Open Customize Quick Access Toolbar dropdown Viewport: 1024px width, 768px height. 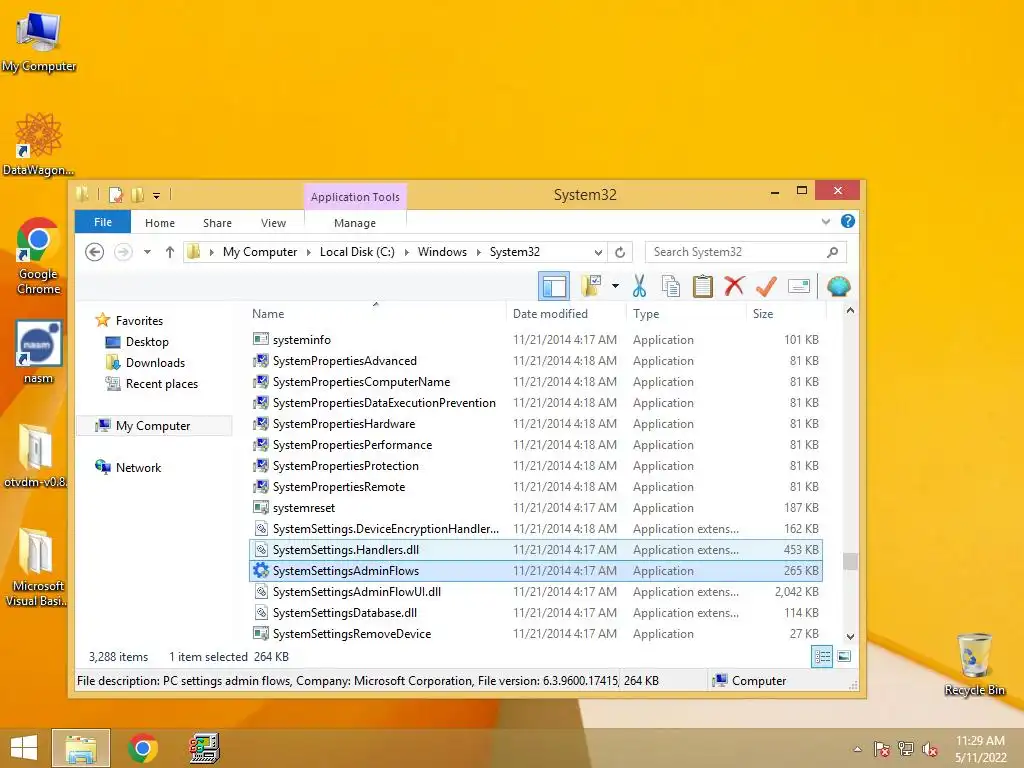(x=157, y=195)
